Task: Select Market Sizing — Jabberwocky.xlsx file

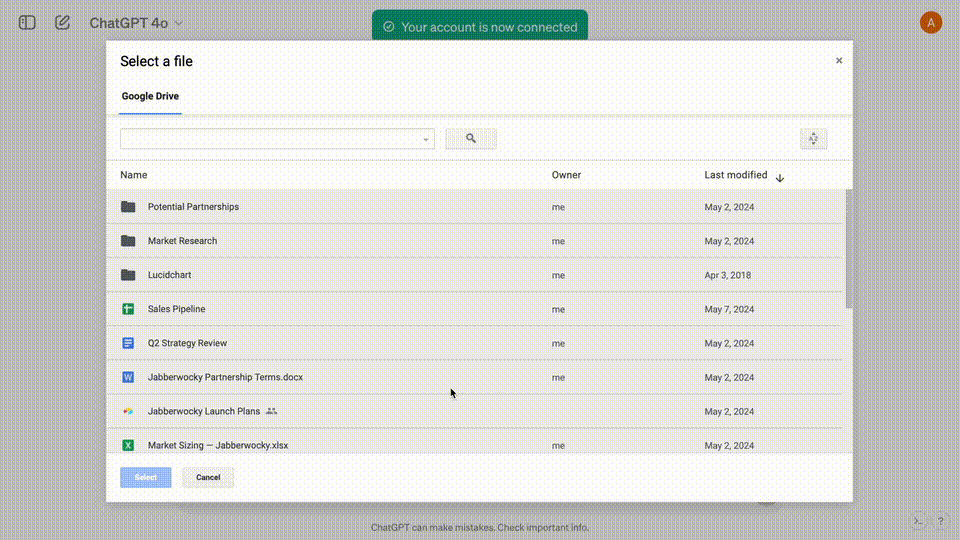Action: coord(218,445)
